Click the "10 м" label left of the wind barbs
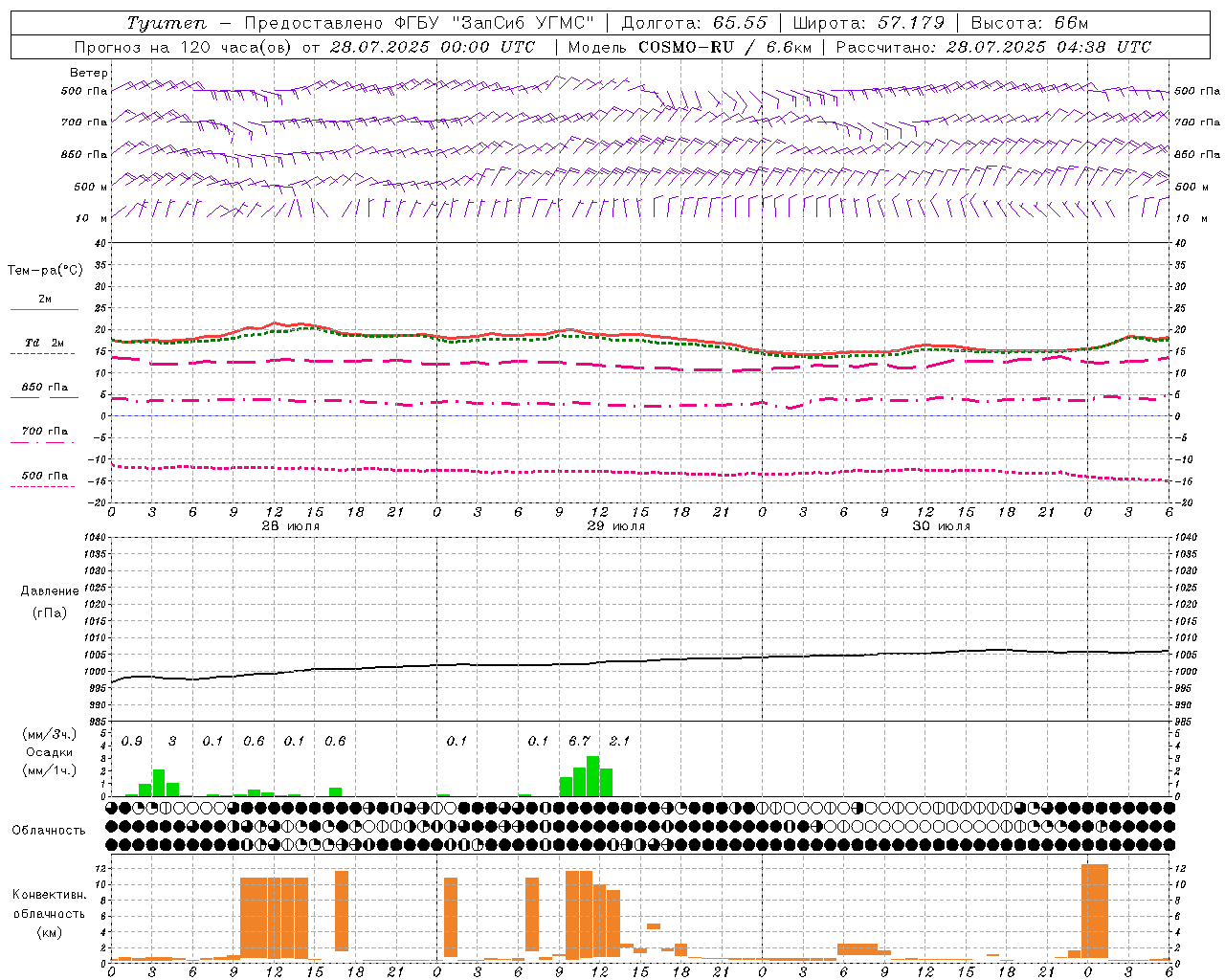Image resolution: width=1225 pixels, height=980 pixels. click(91, 218)
